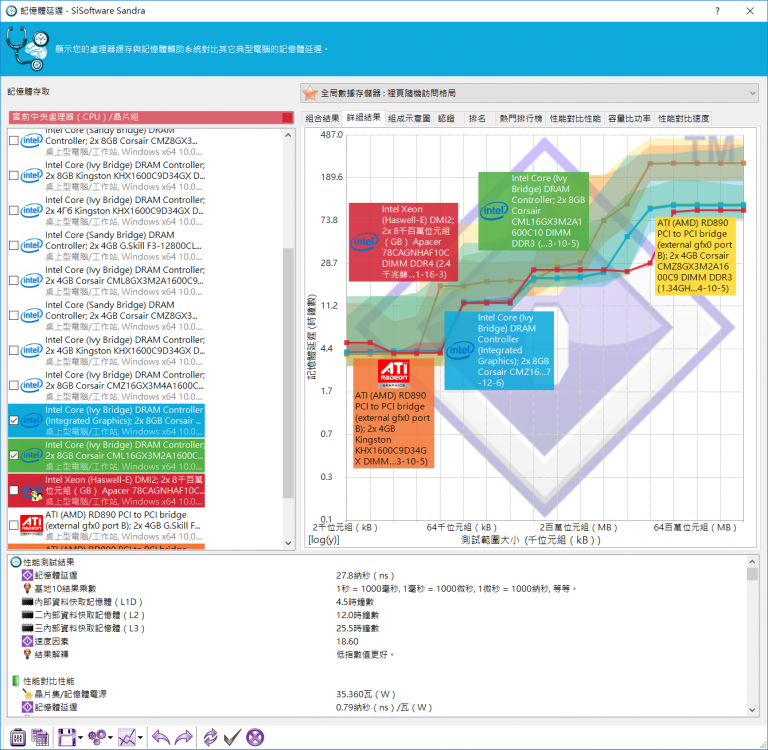Select the 18.60 speed factor value

coord(347,641)
